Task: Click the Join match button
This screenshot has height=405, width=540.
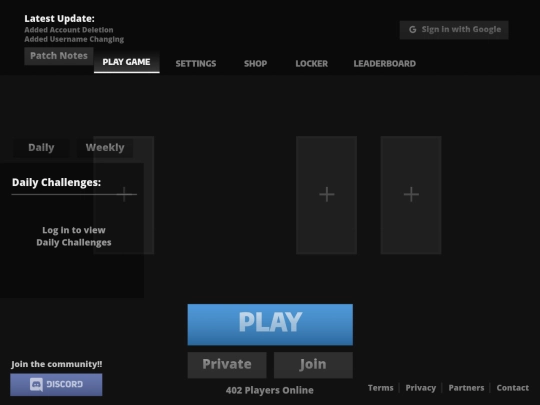Action: [313, 365]
